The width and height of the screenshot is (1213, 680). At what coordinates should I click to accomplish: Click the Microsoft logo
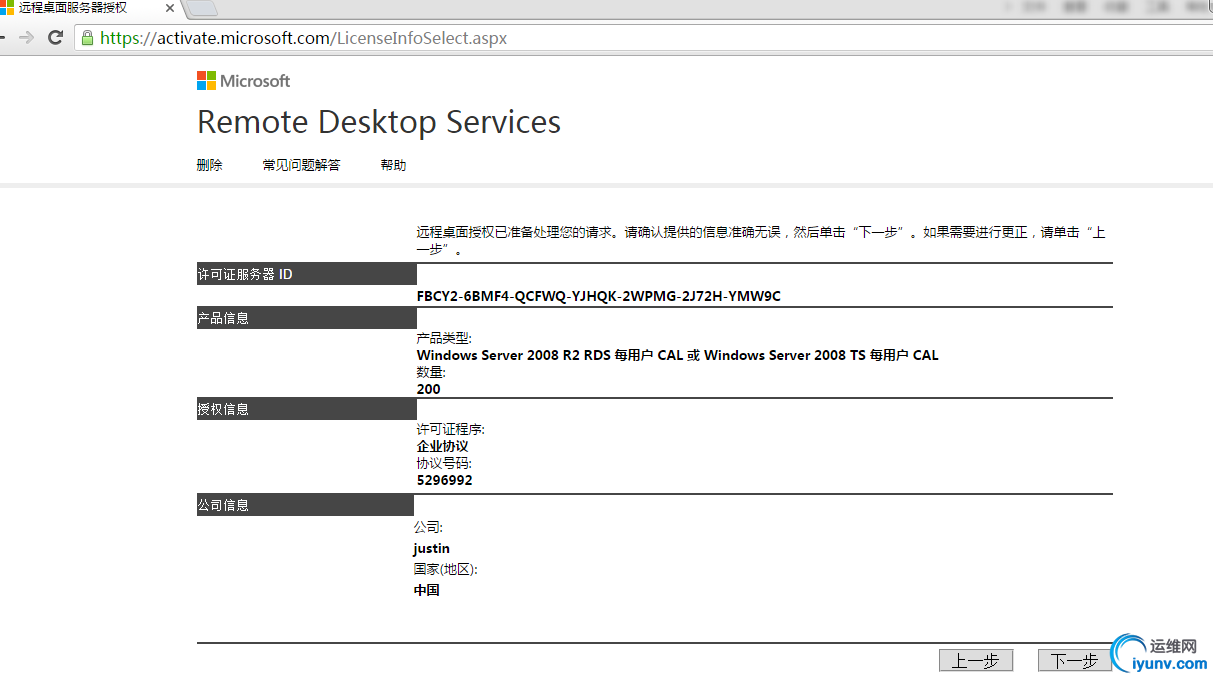(243, 81)
